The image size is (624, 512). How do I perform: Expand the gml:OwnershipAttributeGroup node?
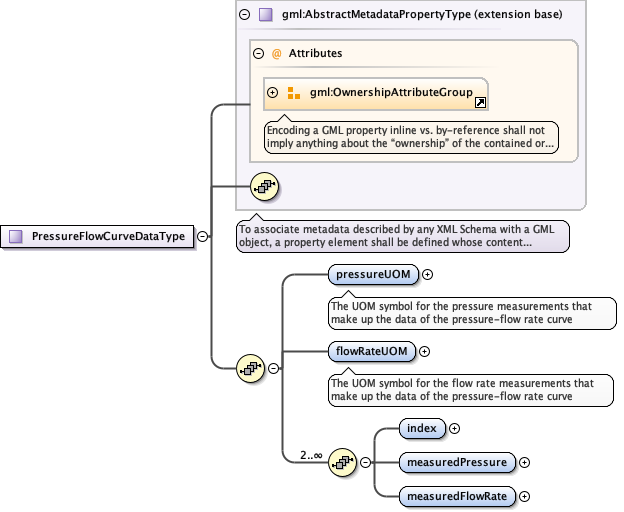tap(273, 93)
